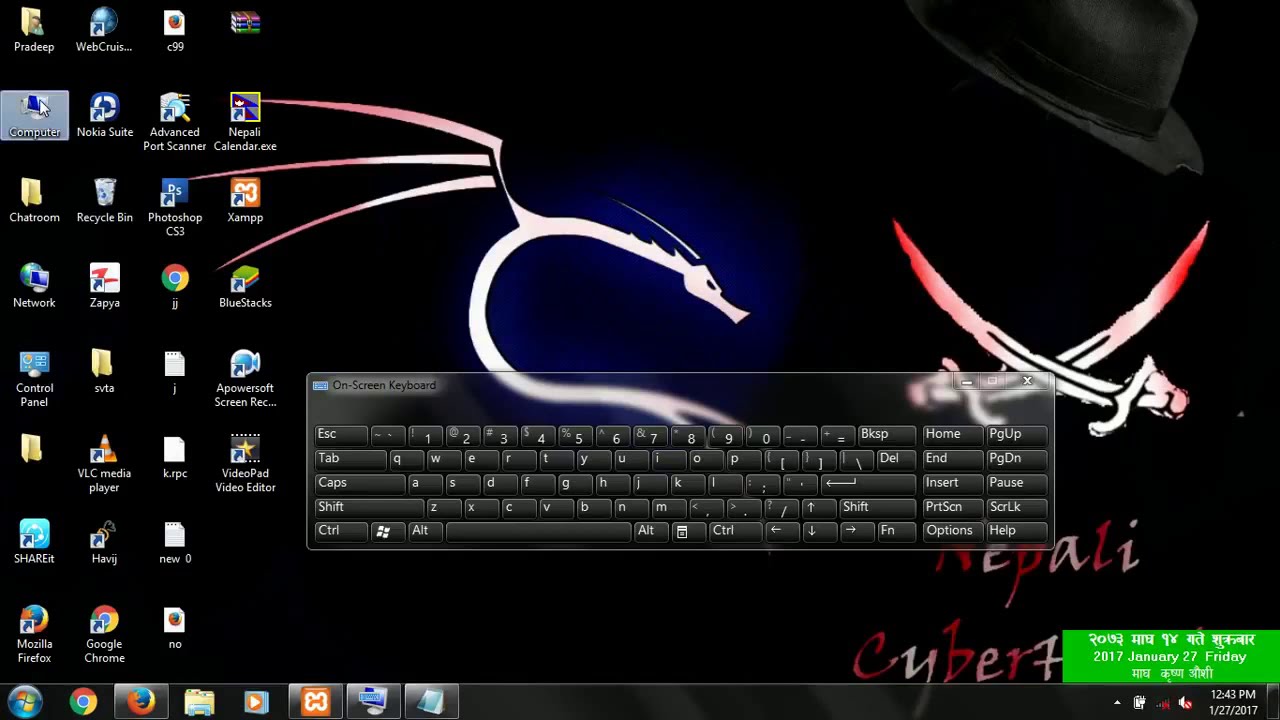Toggle Caps key on the On-Screen Keyboard
The image size is (1280, 720).
(x=360, y=483)
